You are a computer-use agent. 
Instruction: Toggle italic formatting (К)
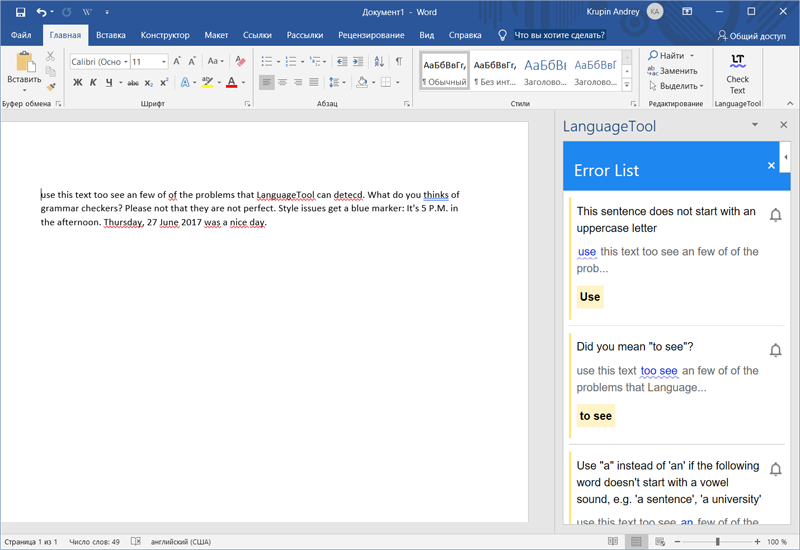tap(94, 82)
